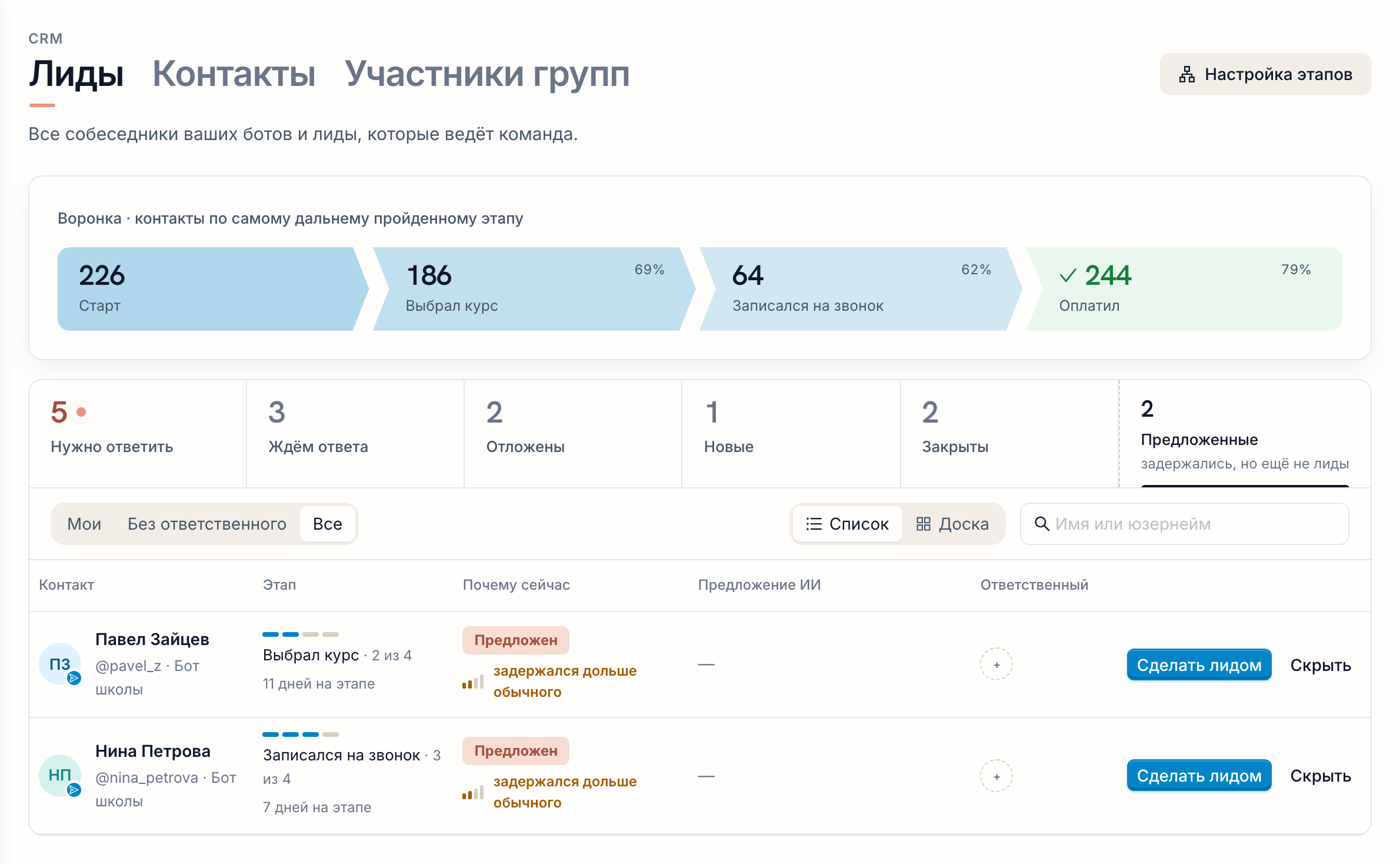Show the Ждём ответа leads

pyautogui.click(x=355, y=434)
